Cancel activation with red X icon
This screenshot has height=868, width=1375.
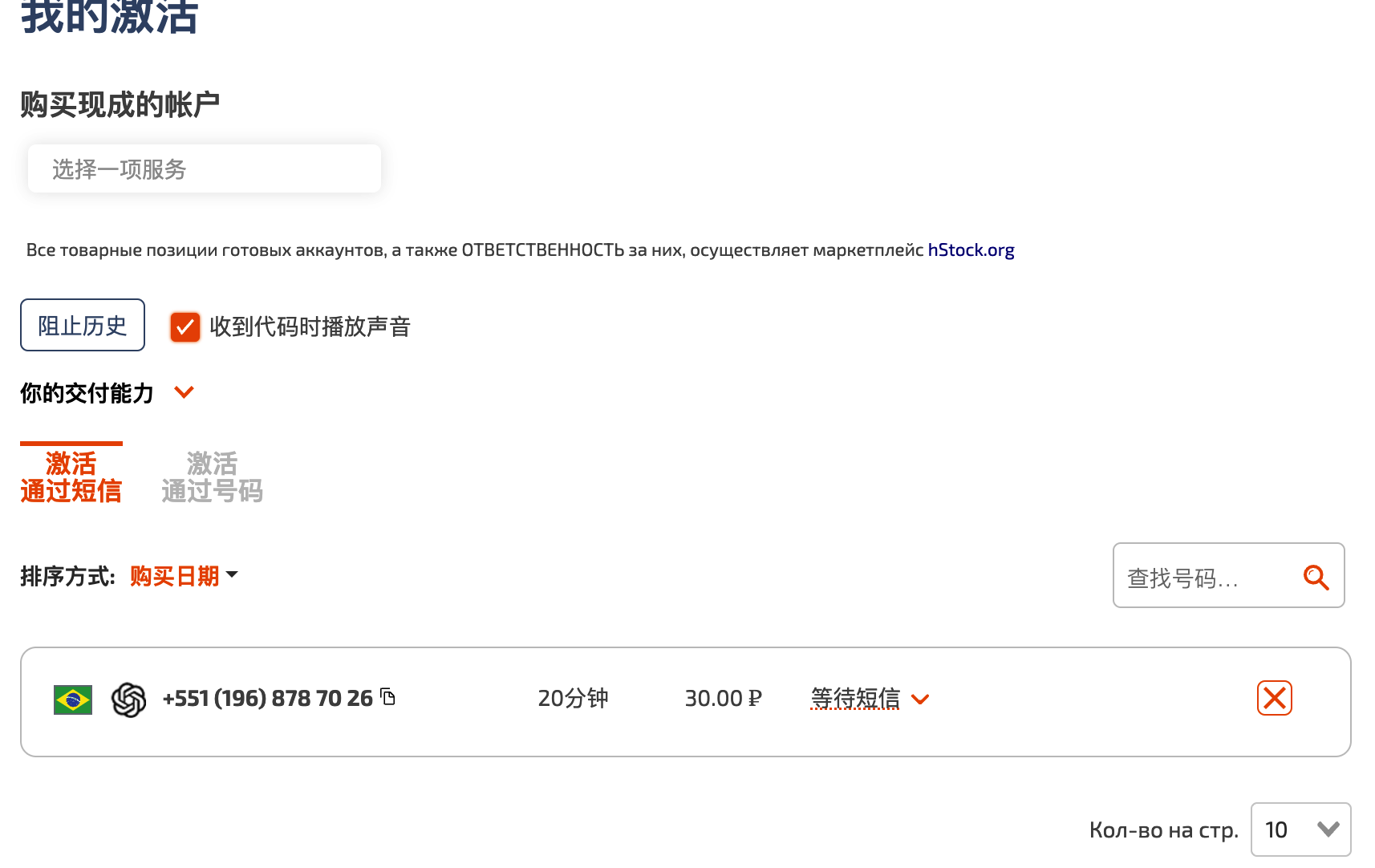[1274, 698]
